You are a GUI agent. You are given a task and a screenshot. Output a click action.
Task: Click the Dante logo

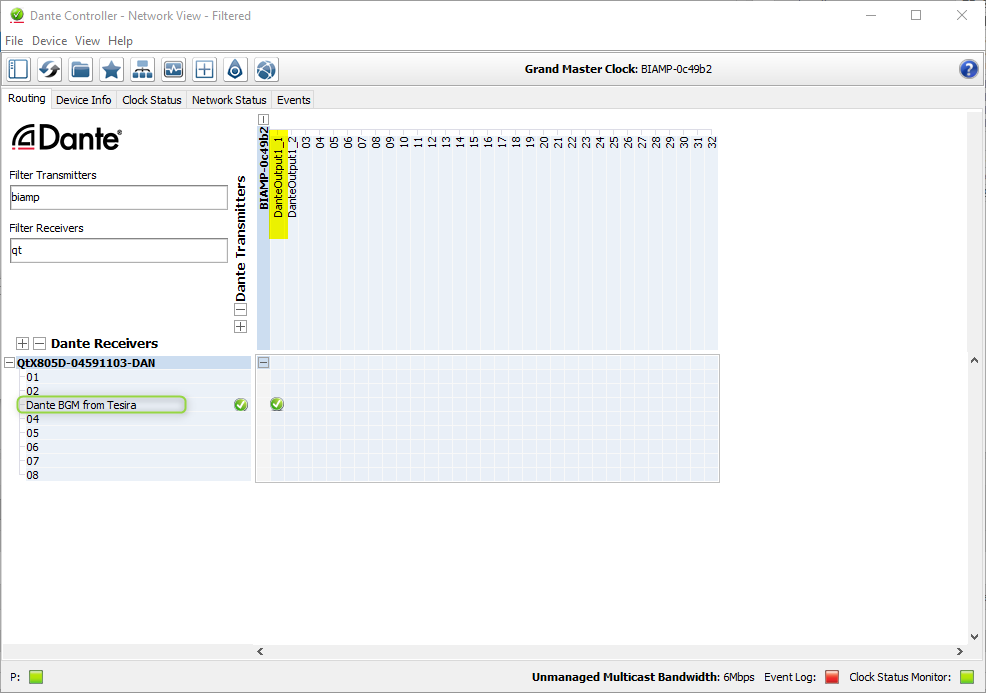click(67, 137)
